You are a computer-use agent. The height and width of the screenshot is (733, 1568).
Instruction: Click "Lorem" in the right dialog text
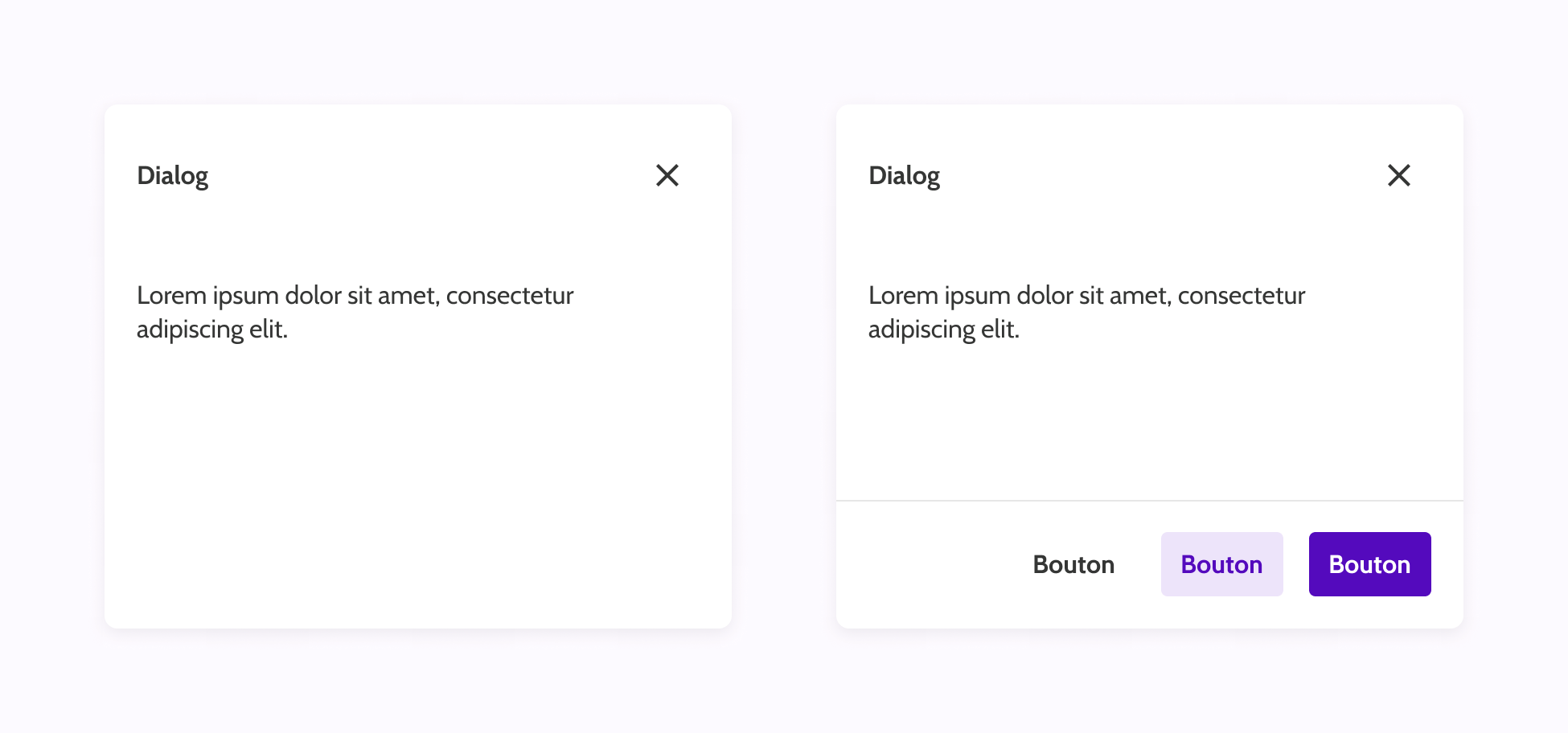click(x=903, y=296)
